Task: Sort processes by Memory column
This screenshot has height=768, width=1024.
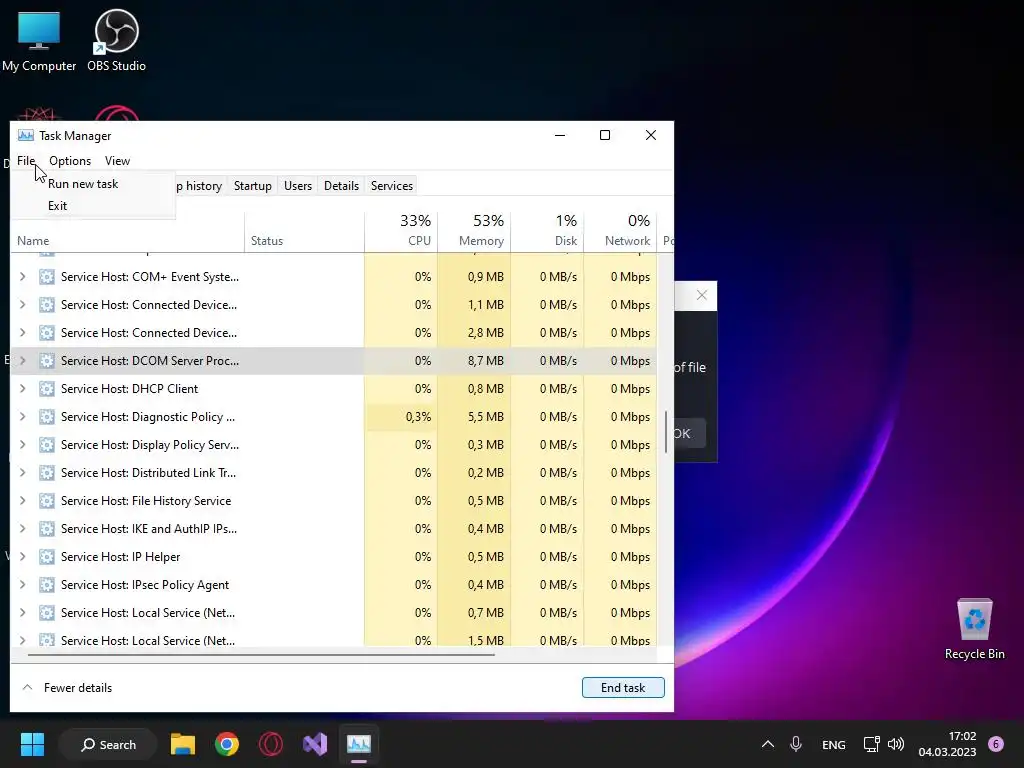Action: tap(474, 231)
